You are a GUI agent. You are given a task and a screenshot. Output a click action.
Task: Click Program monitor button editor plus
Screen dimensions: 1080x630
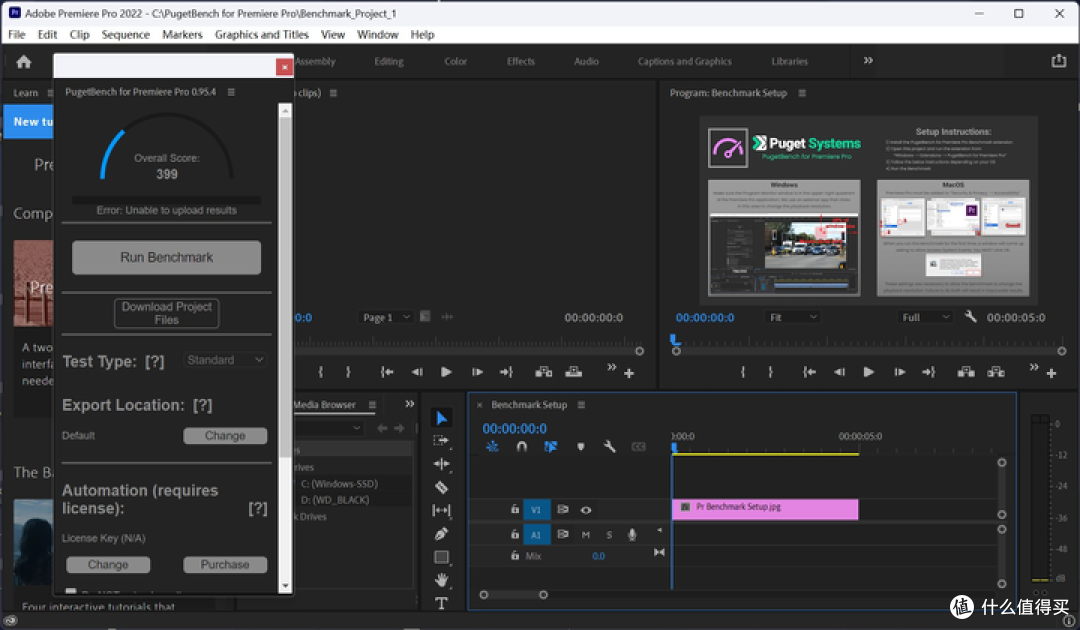(1051, 373)
